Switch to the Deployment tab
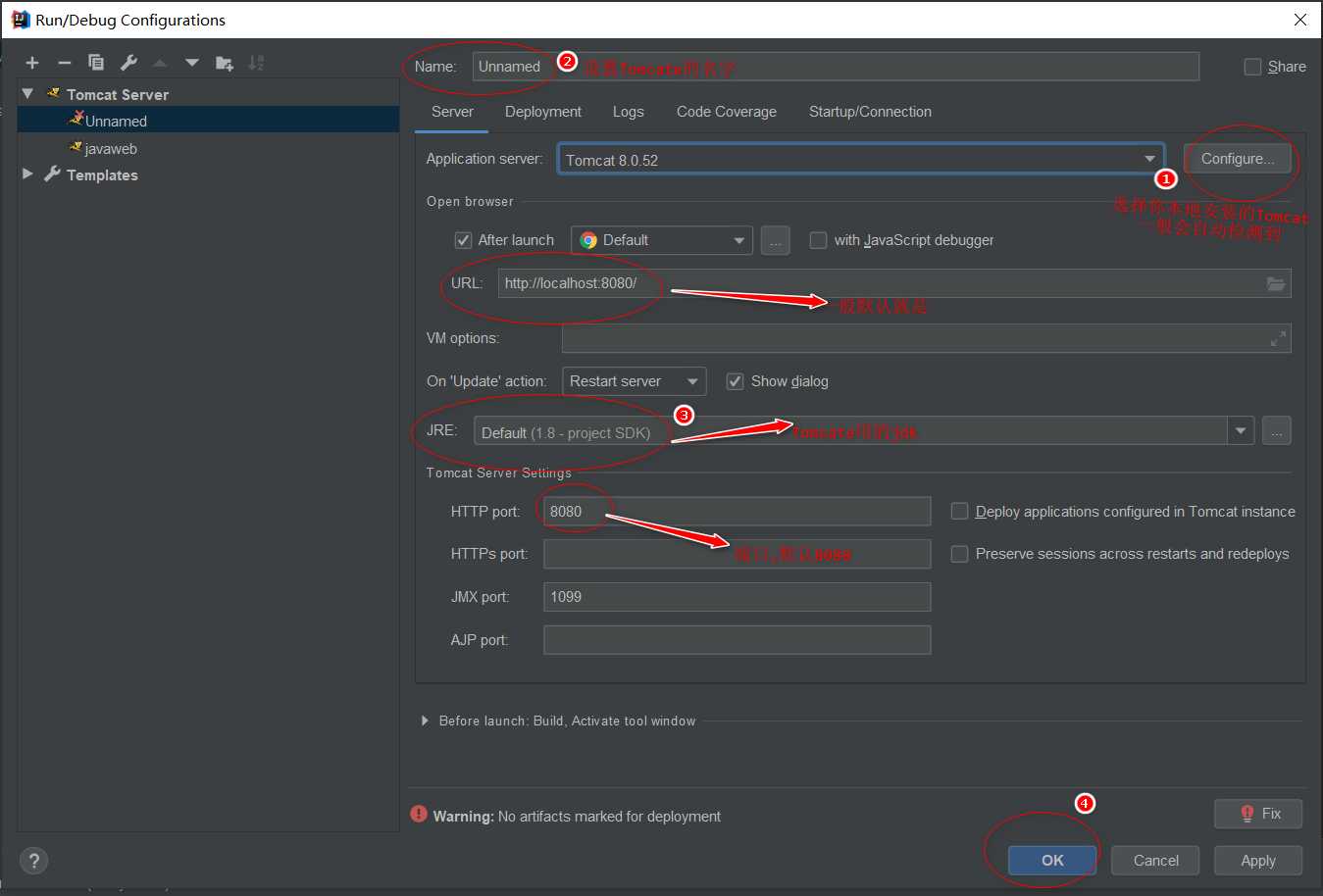The height and width of the screenshot is (896, 1323). click(x=543, y=112)
